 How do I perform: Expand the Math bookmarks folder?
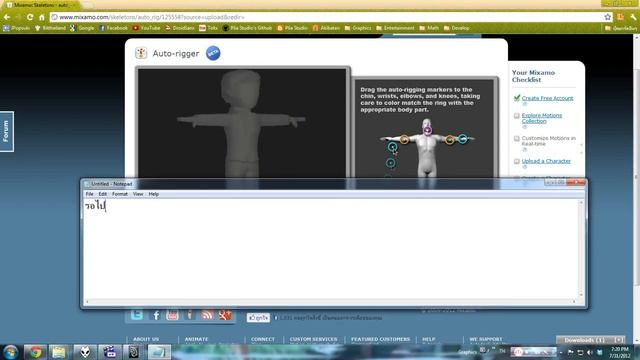[x=429, y=28]
